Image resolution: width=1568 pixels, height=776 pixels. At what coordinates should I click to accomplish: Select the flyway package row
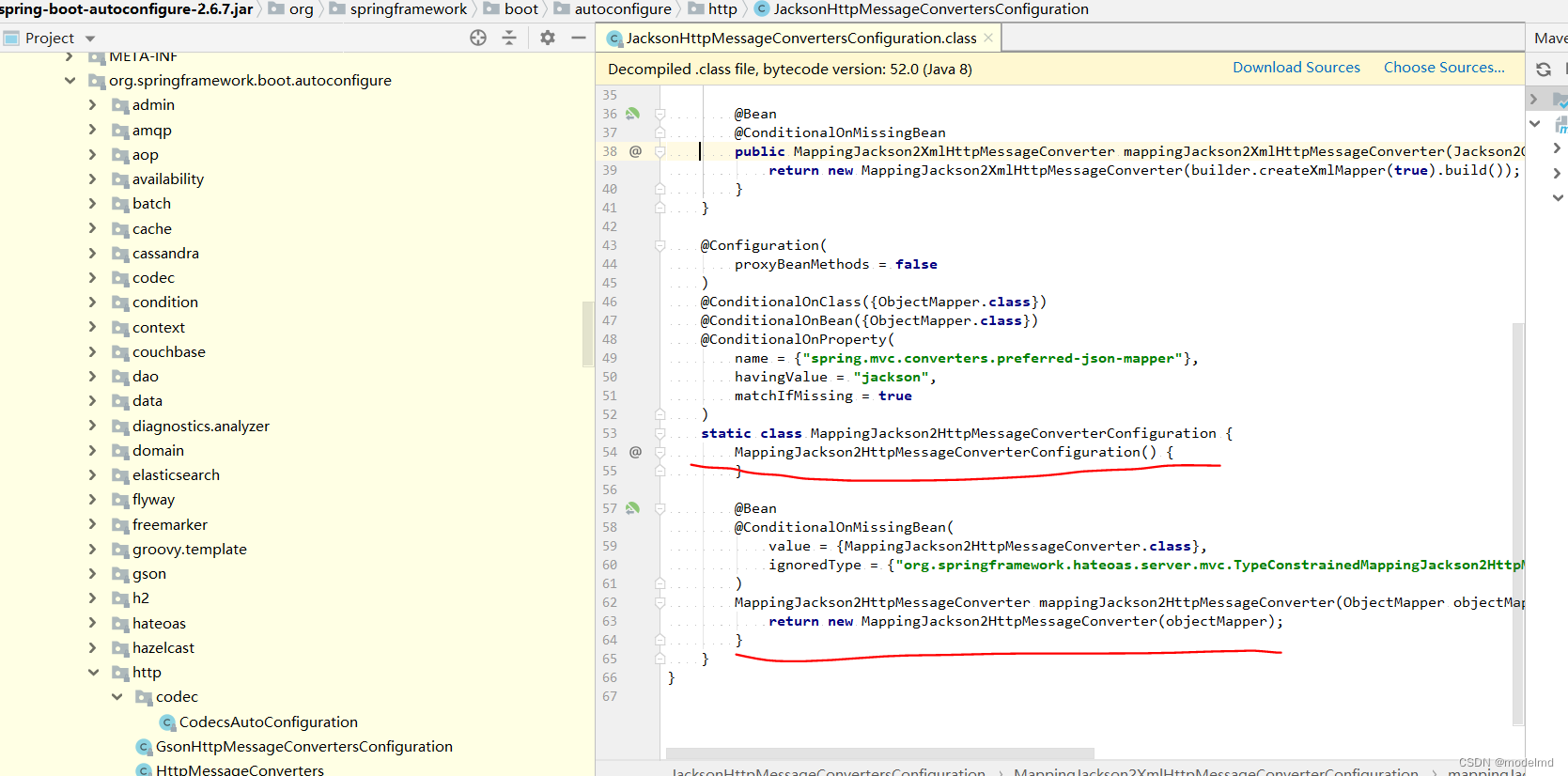coord(297,500)
